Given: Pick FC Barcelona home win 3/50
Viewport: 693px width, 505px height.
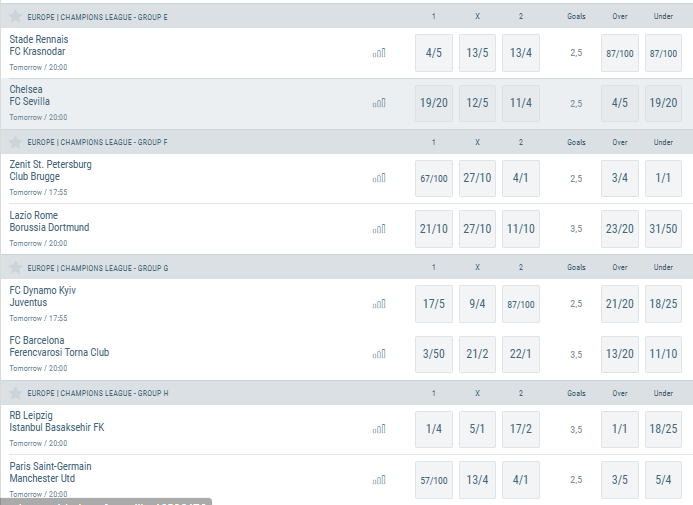Looking at the screenshot, I should pyautogui.click(x=434, y=354).
